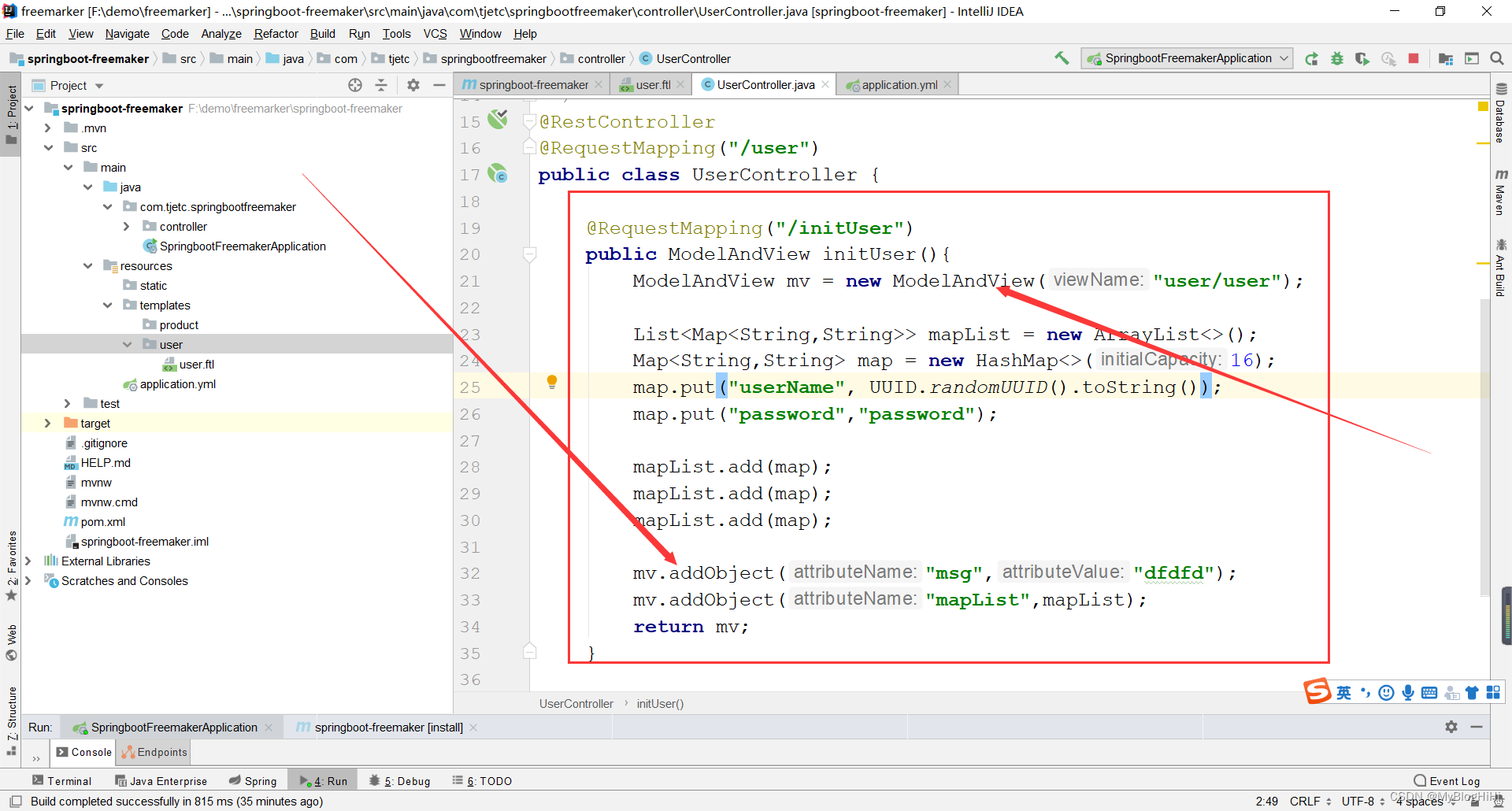Open the VCS menu
This screenshot has height=811, width=1512.
click(x=435, y=34)
